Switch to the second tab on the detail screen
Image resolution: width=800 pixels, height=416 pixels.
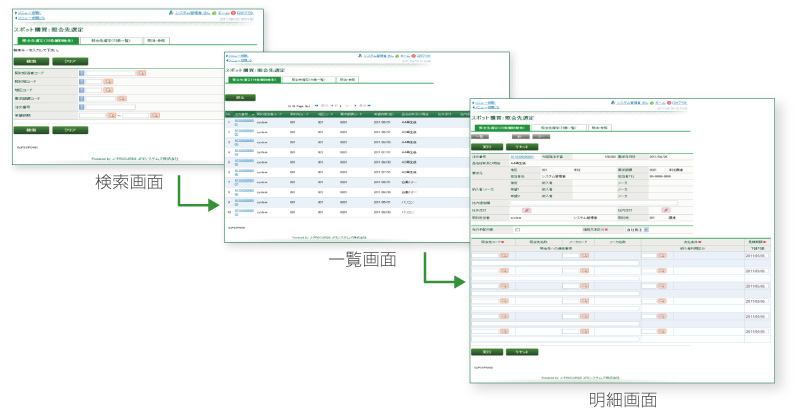[x=555, y=128]
